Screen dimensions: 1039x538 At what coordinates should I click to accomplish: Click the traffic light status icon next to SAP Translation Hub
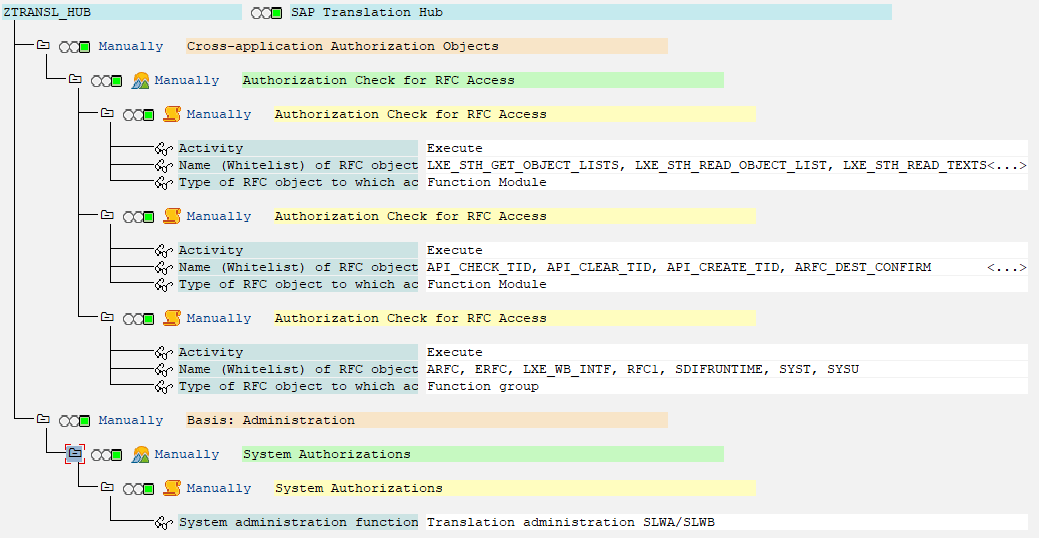point(266,13)
